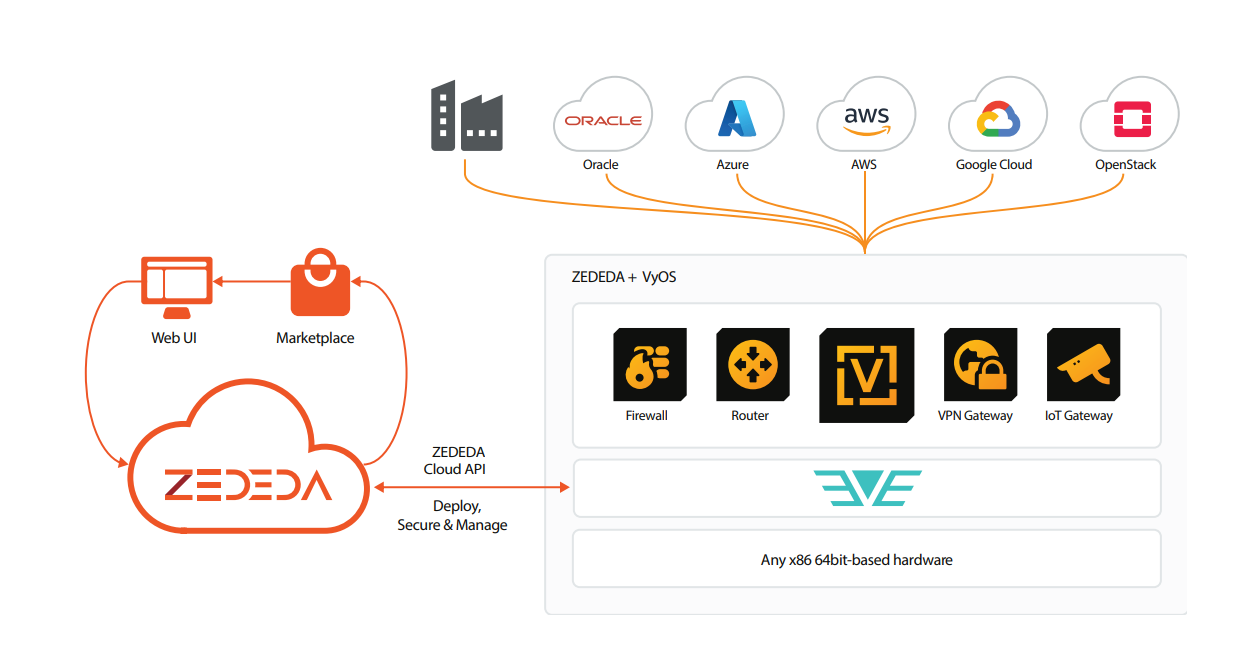Click the EVE logo
This screenshot has width=1252, height=668.
(x=867, y=488)
